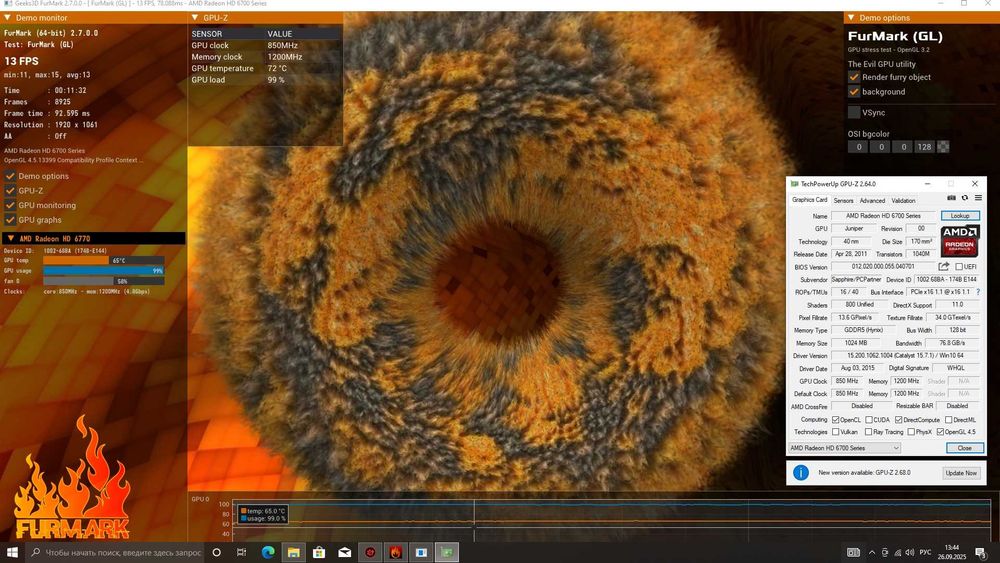Click the blue window taskbar icon

tap(421, 552)
